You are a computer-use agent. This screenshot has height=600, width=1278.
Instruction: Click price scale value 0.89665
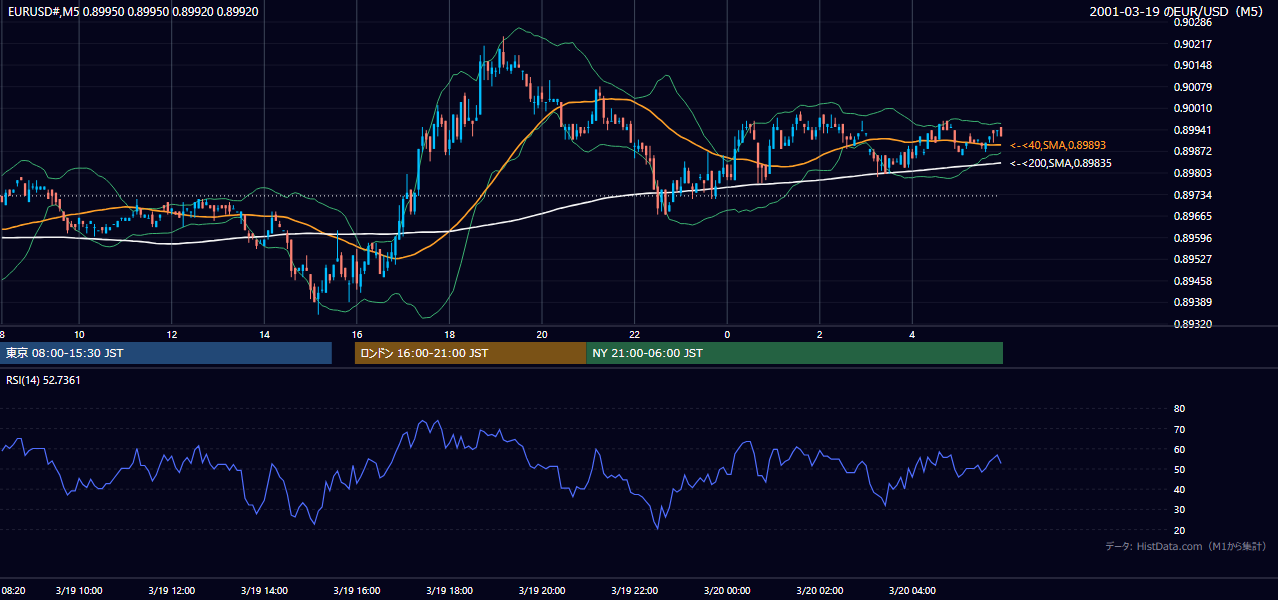1193,216
